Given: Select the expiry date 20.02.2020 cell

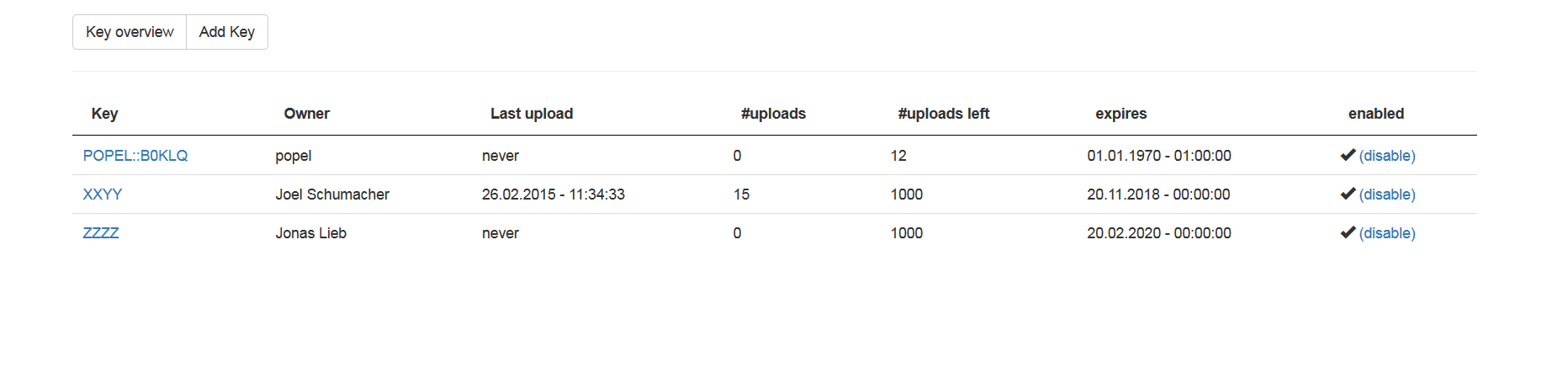Looking at the screenshot, I should [1159, 233].
